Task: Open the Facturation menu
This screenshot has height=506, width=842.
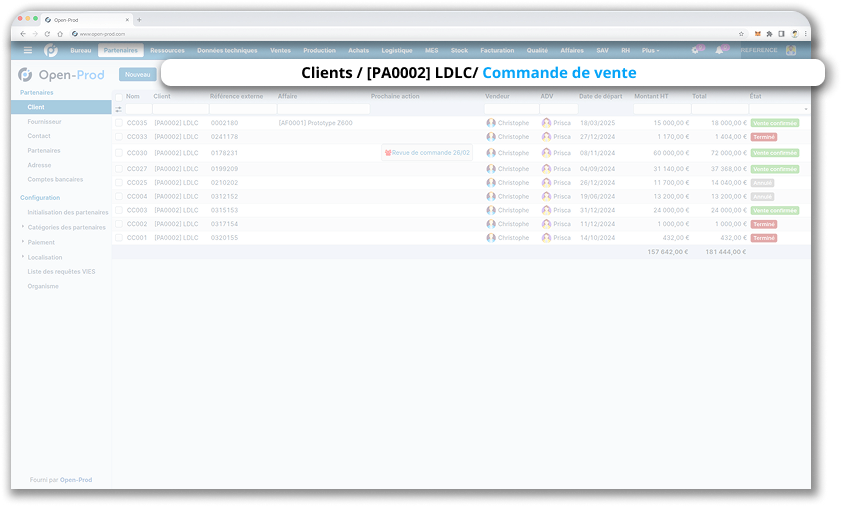Action: (497, 50)
